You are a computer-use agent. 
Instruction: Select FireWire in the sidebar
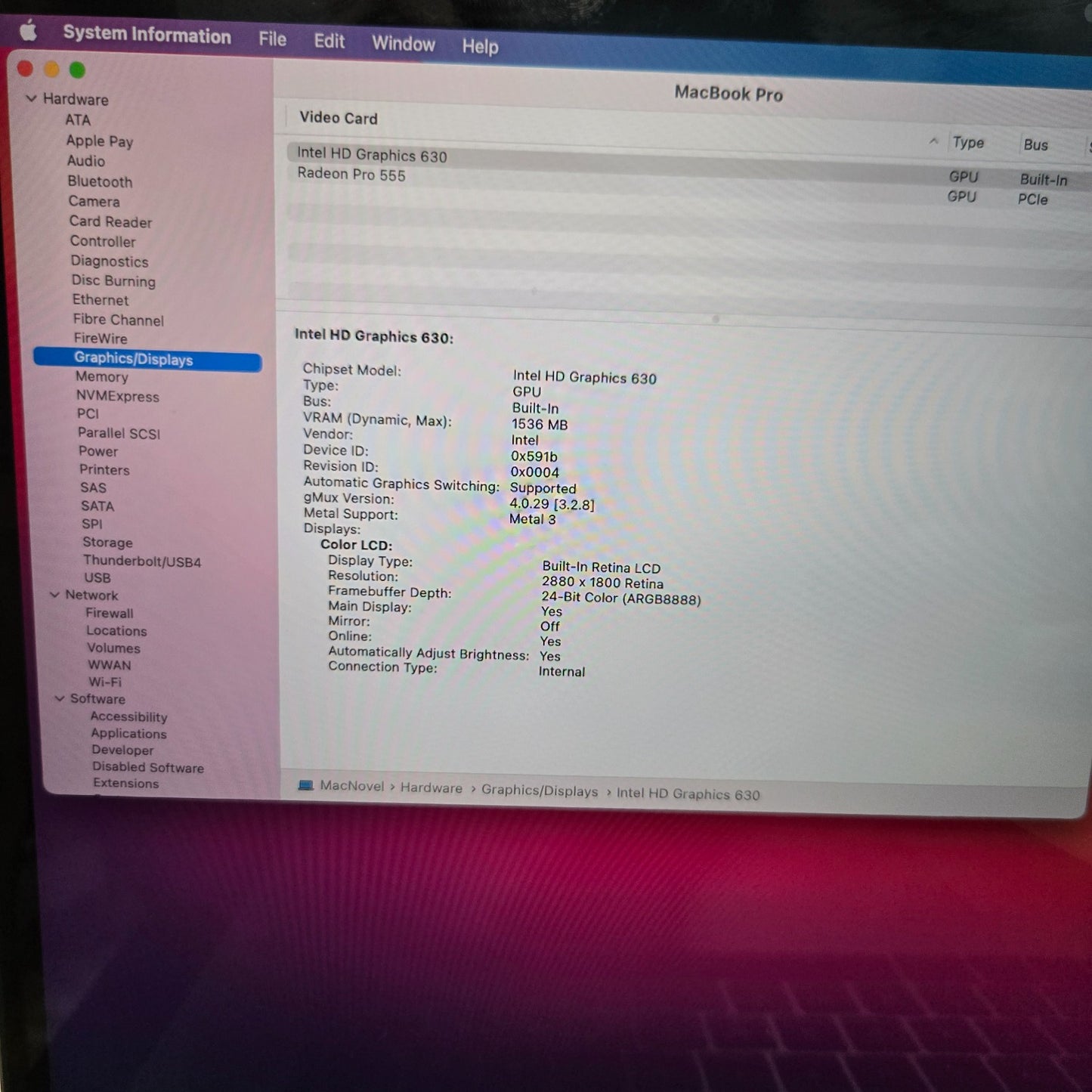101,339
